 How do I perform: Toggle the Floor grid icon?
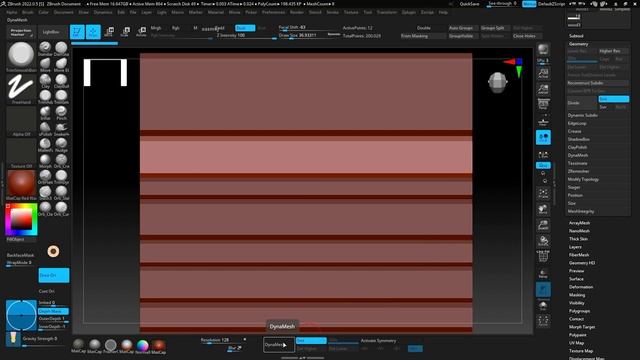(x=543, y=121)
